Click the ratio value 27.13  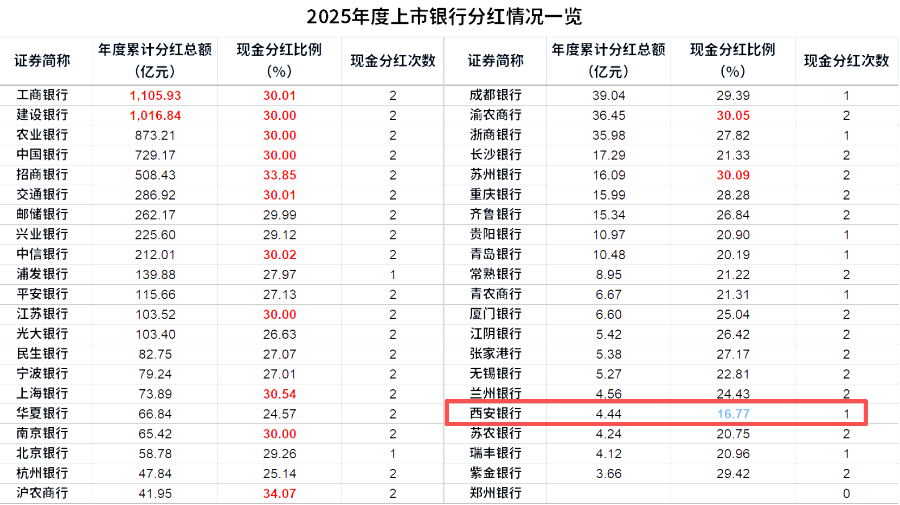click(x=280, y=294)
